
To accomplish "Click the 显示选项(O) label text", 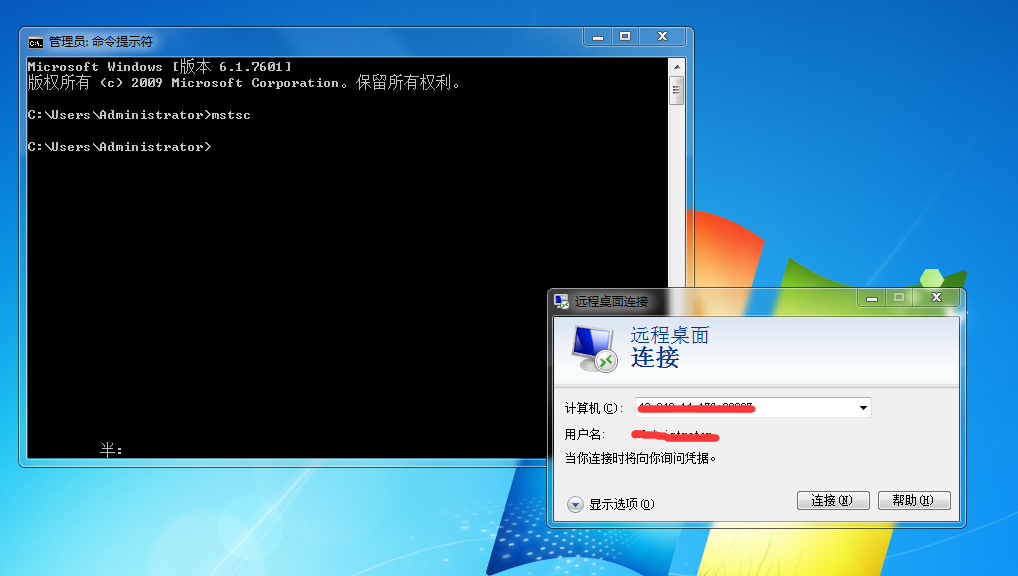I will 621,505.
